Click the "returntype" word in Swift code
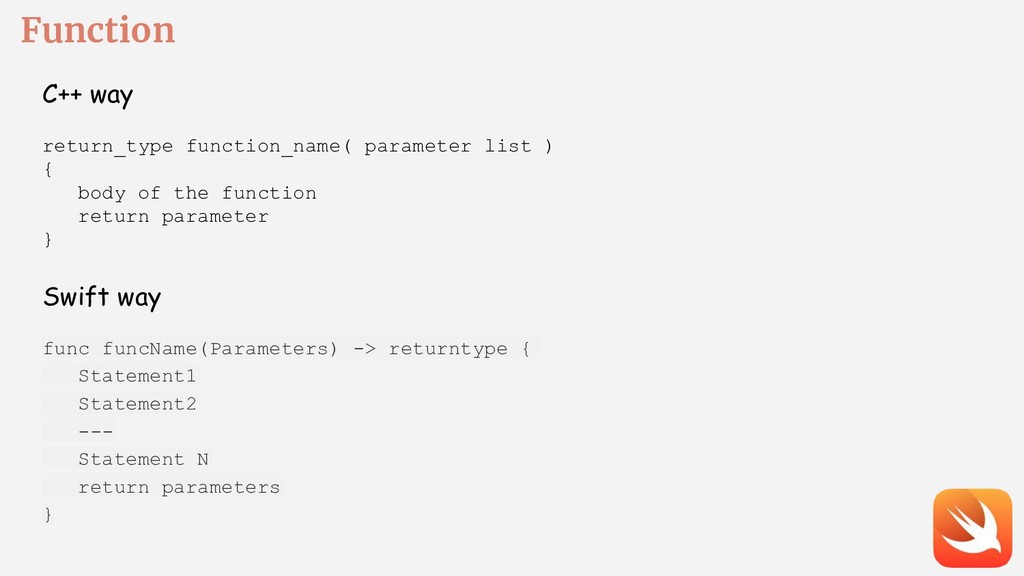The image size is (1024, 576). pyautogui.click(x=448, y=349)
